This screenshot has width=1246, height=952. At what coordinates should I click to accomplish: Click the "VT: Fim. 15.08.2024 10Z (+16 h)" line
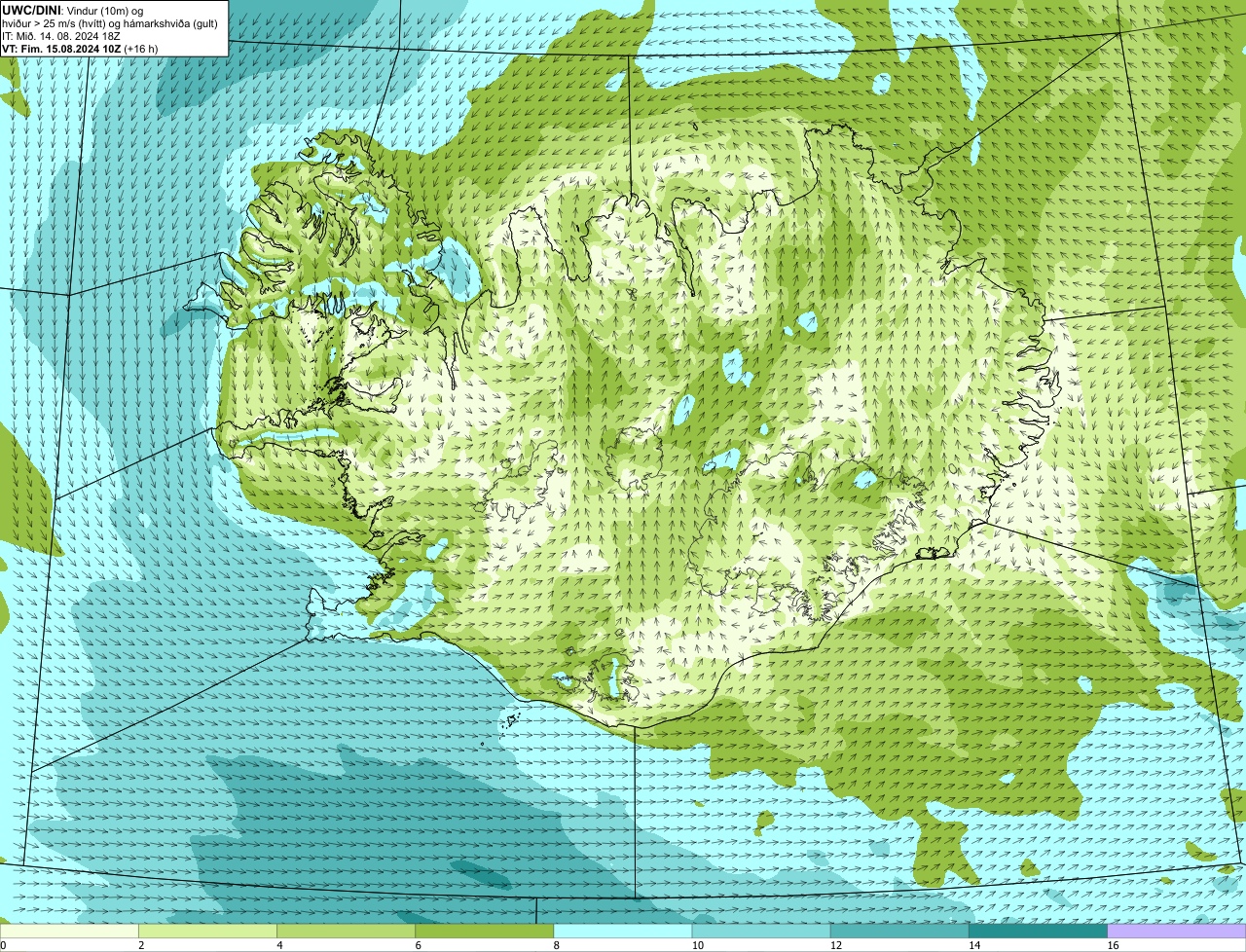80,49
